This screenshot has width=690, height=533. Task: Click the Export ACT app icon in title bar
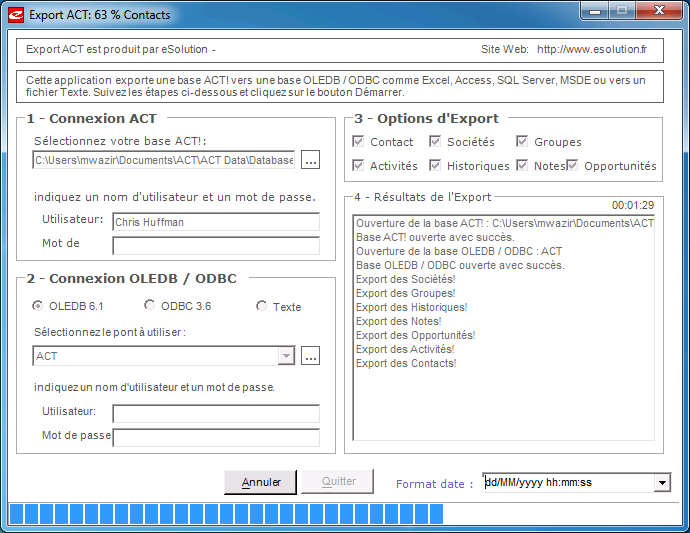(14, 14)
